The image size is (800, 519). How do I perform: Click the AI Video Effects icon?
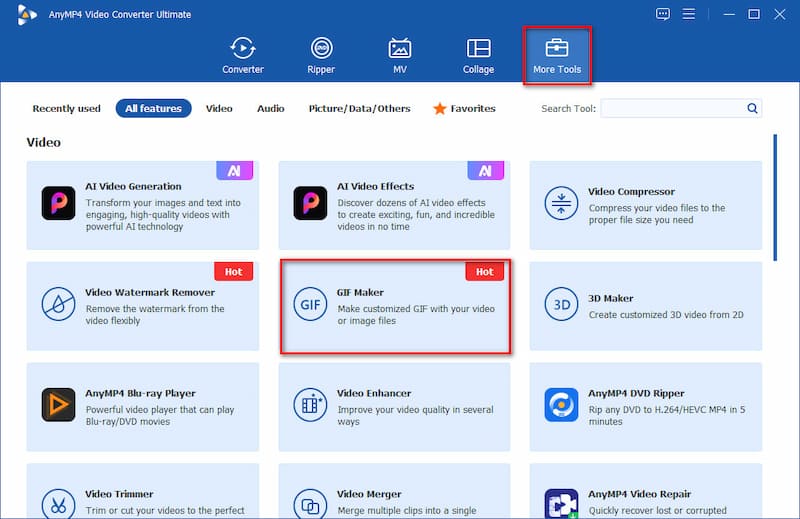tap(310, 203)
